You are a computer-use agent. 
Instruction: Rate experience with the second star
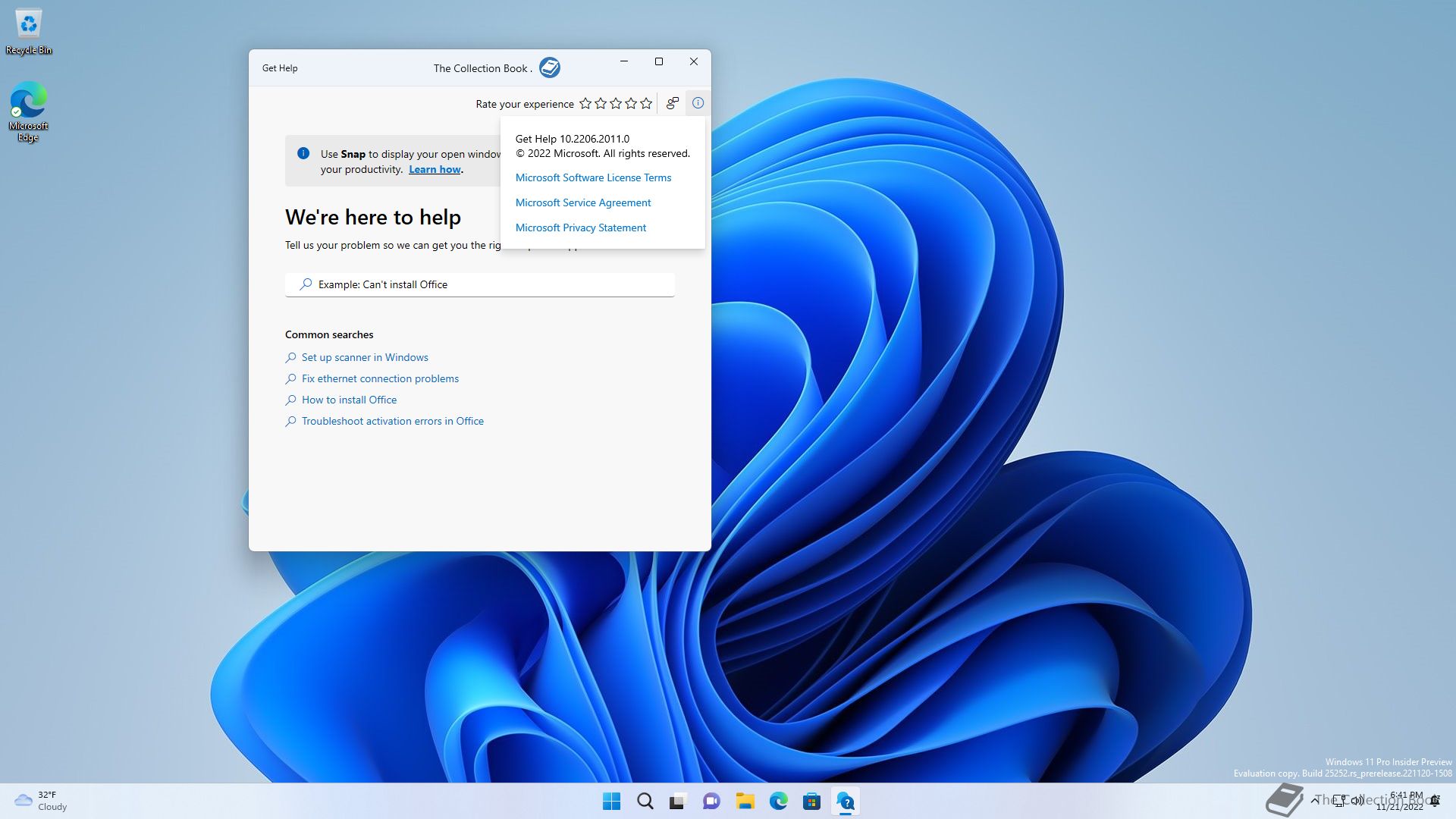[601, 103]
